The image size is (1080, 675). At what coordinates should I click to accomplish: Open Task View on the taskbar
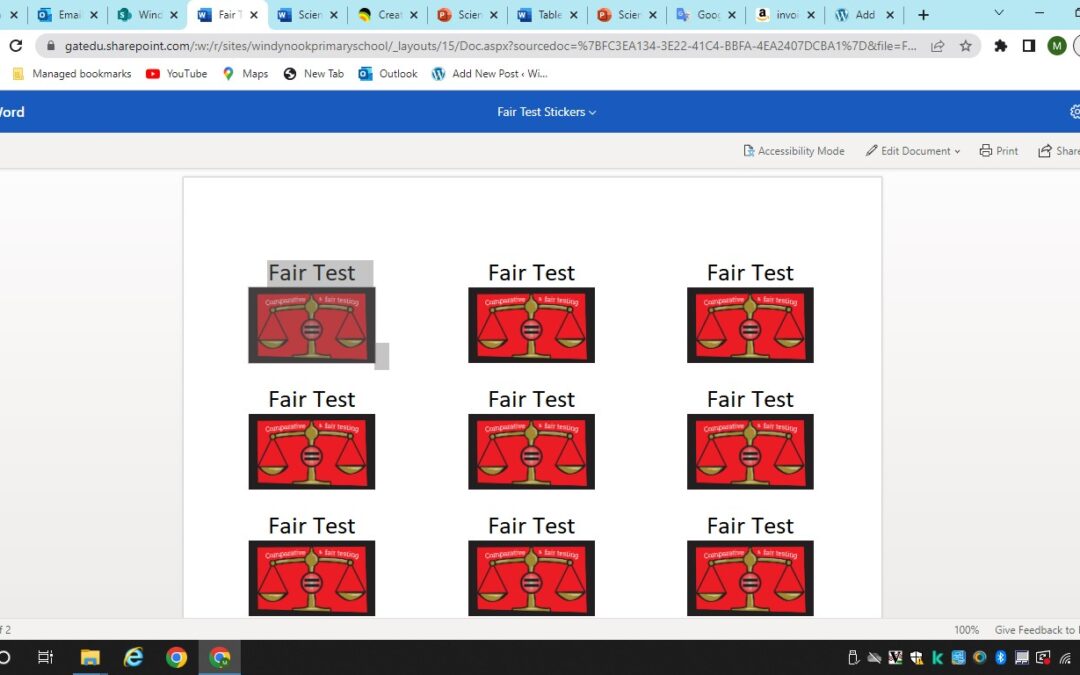45,657
